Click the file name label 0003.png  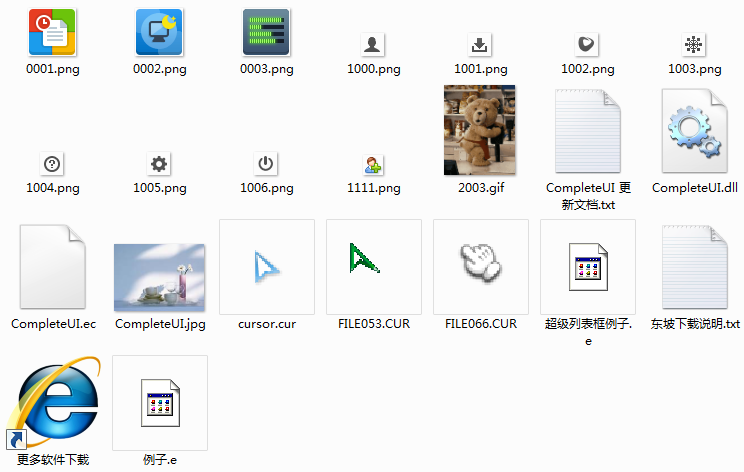click(x=267, y=69)
